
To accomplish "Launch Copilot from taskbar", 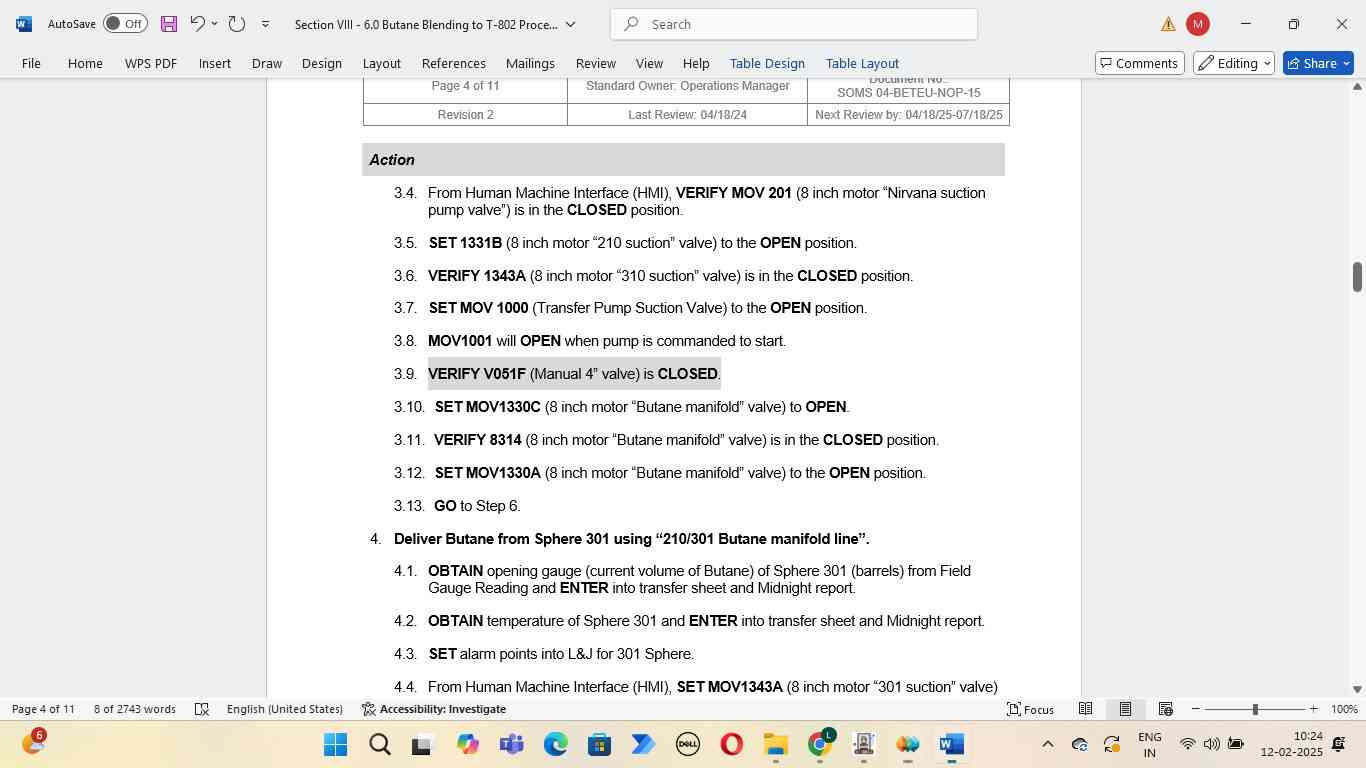I will pos(468,745).
